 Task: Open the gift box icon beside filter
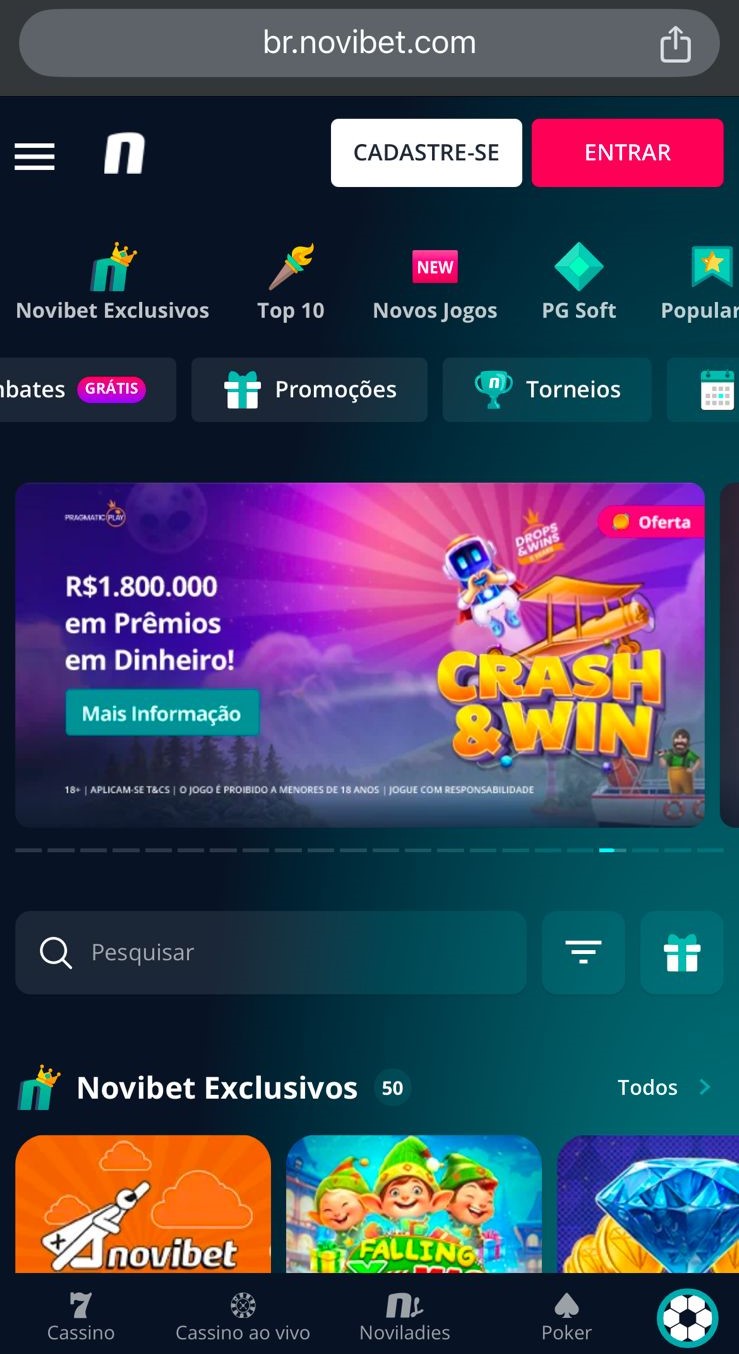click(x=682, y=952)
